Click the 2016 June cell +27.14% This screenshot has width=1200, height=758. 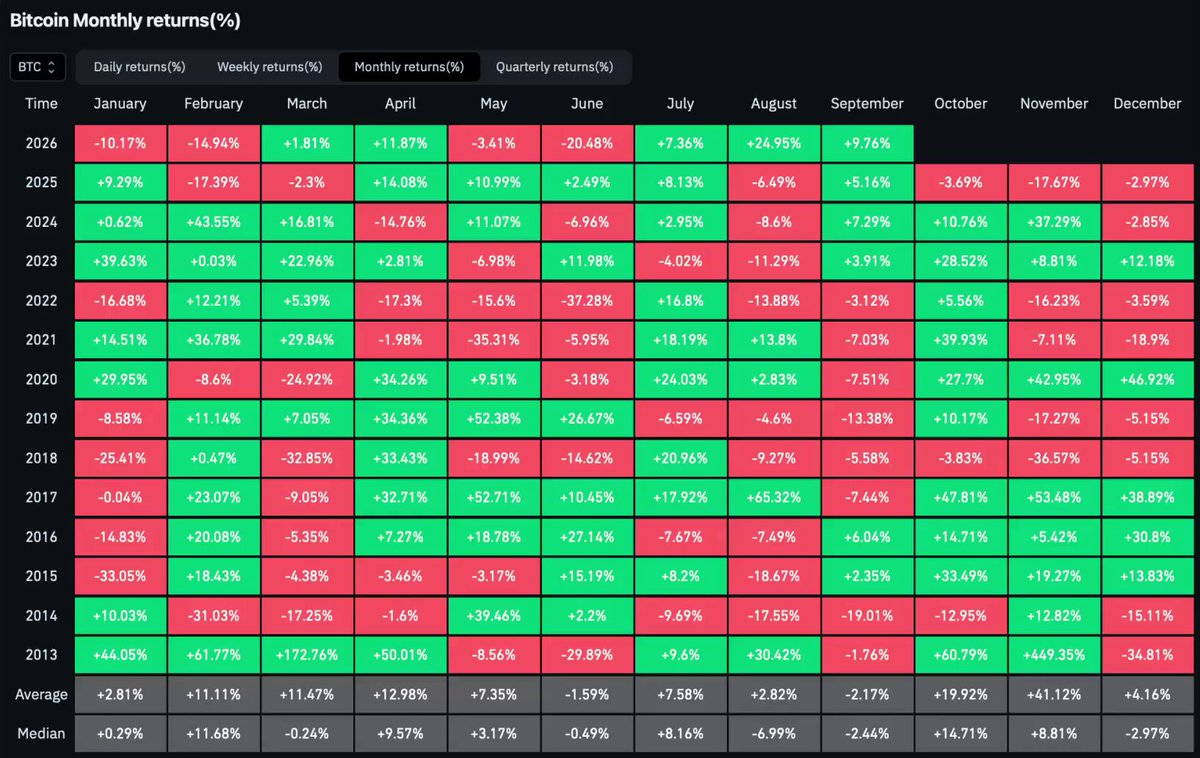(587, 537)
